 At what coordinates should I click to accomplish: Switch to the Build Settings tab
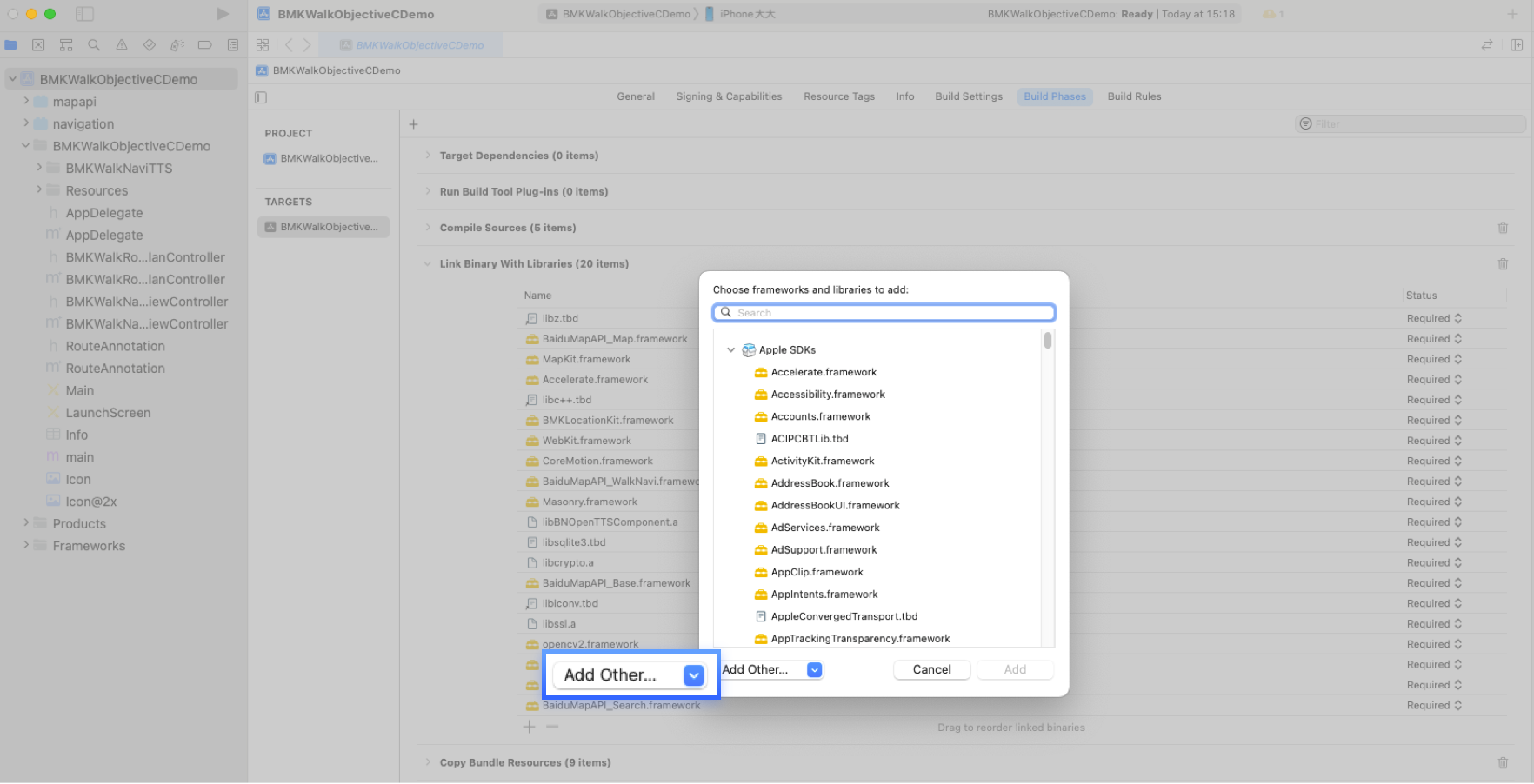[968, 96]
